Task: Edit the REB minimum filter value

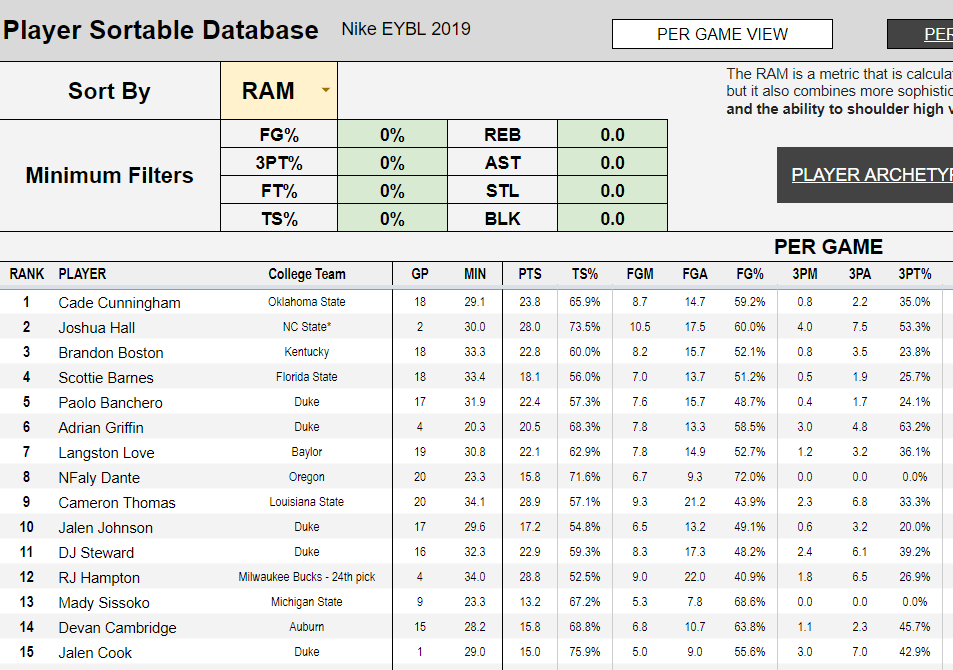Action: click(612, 135)
